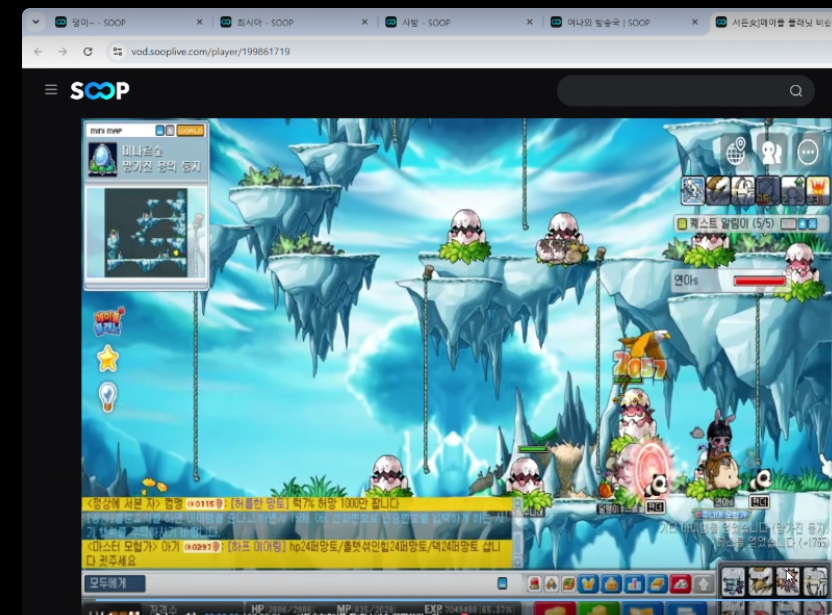832x615 pixels.
Task: Open the skill book icon
Action: pos(657,584)
